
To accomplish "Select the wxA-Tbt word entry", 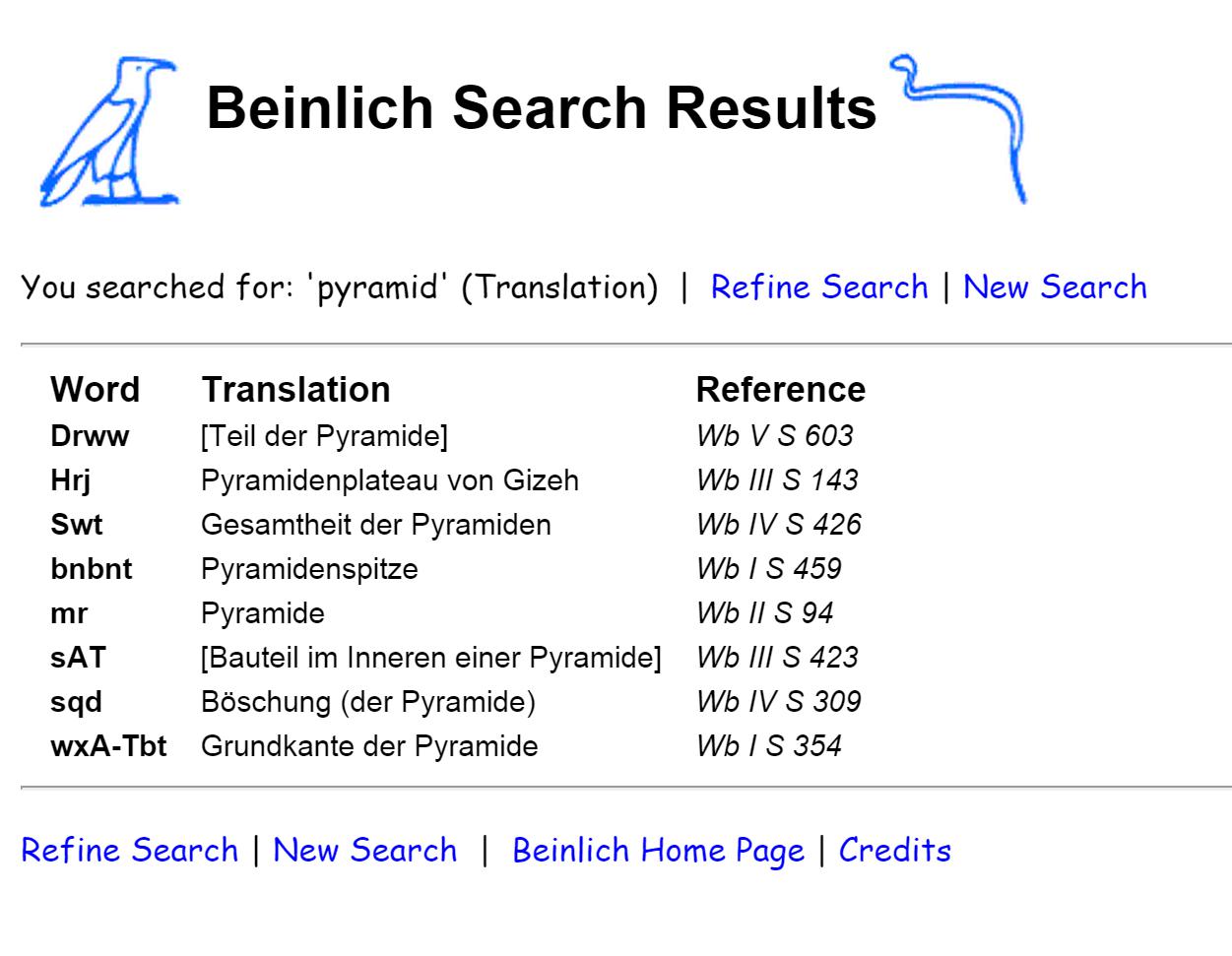I will [x=108, y=746].
